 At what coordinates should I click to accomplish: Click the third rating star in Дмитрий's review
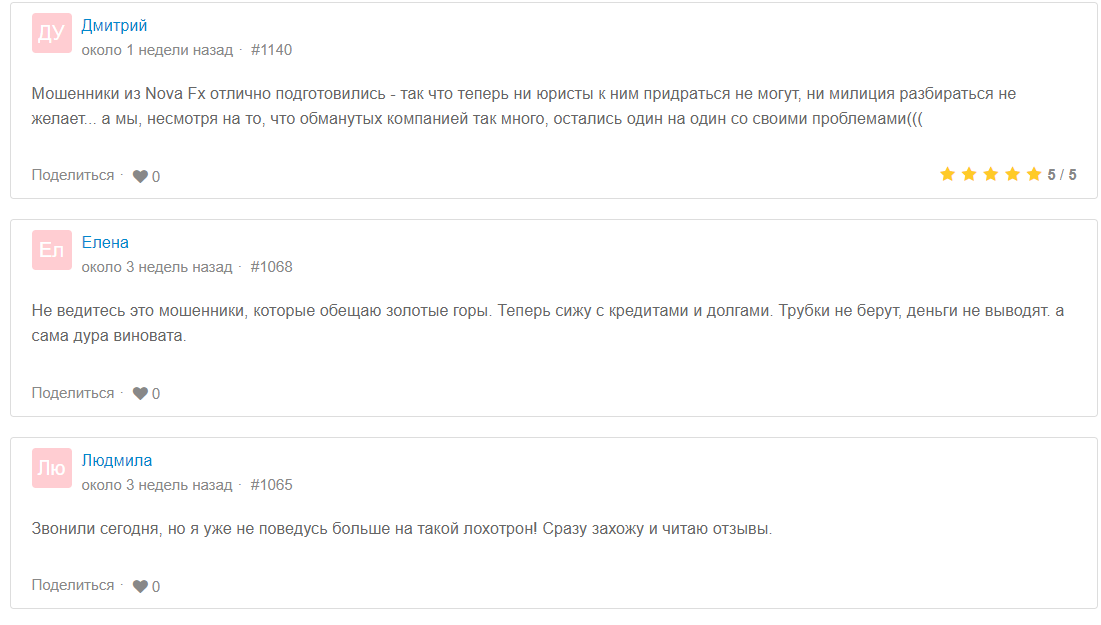[990, 175]
